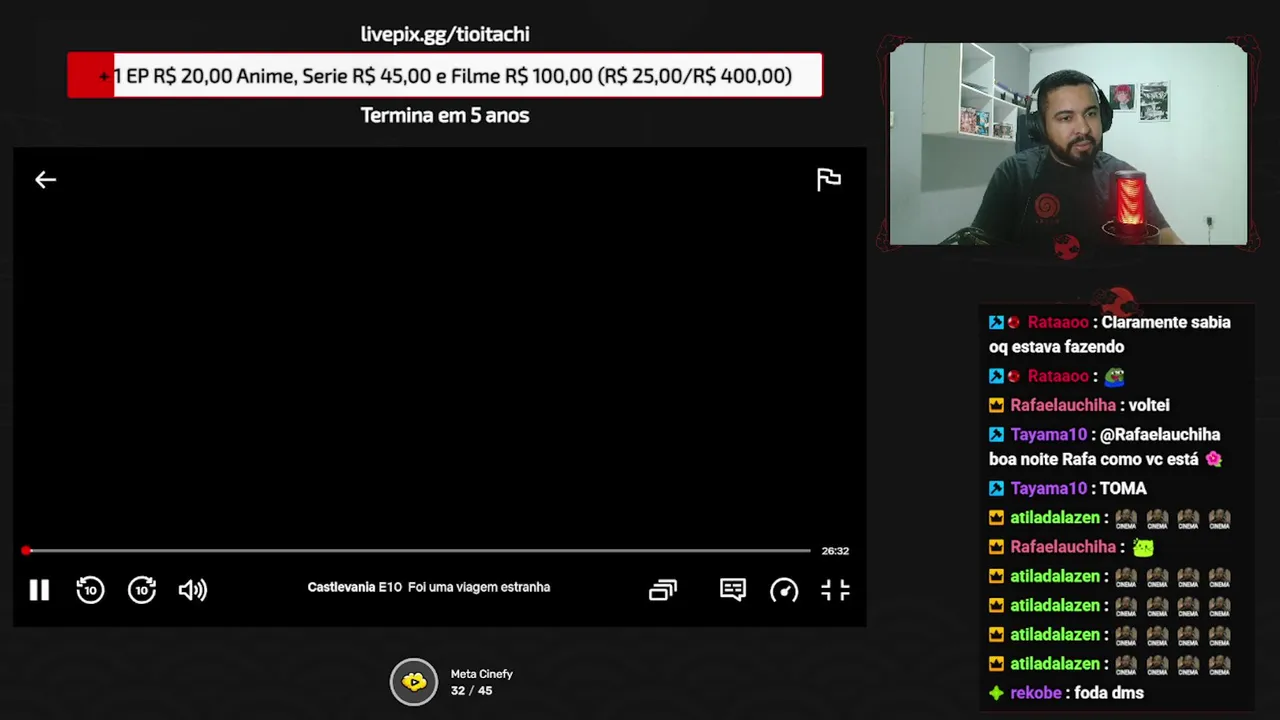Rewind 10 seconds

[x=90, y=590]
